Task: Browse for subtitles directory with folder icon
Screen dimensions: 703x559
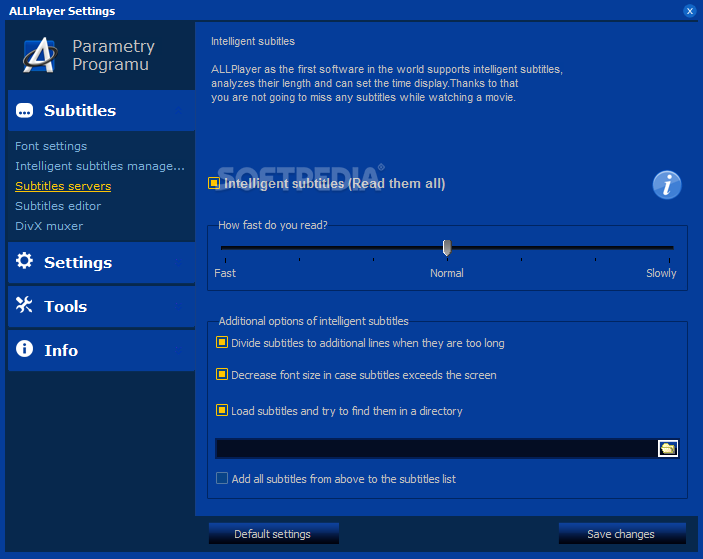Action: coord(668,448)
